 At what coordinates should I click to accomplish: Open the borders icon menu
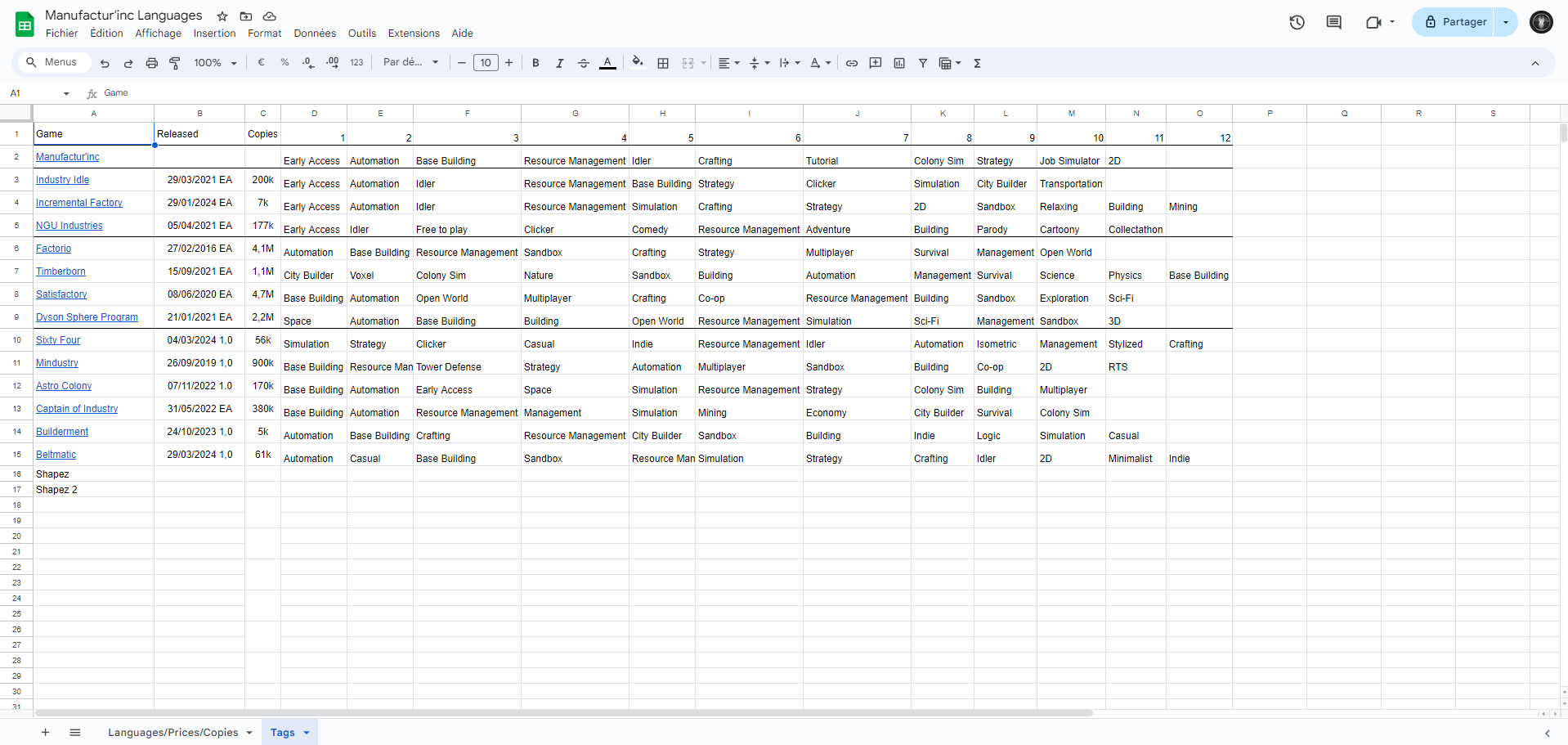663,63
